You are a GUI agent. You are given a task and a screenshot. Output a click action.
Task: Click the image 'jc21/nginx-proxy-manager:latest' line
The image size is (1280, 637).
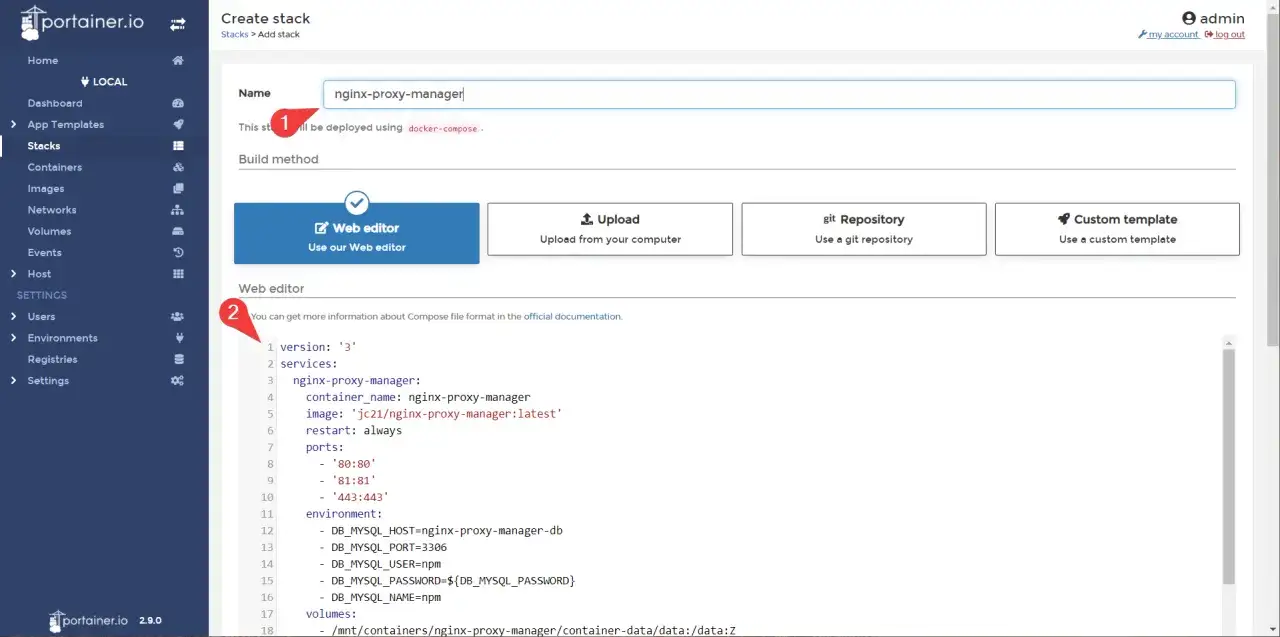tap(434, 414)
